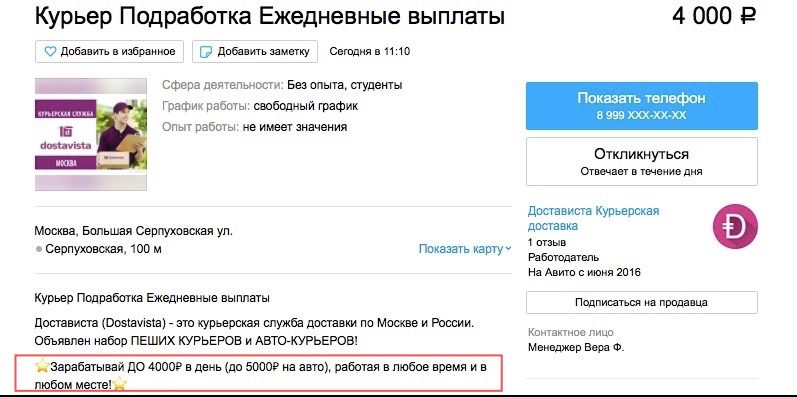This screenshot has width=797, height=397.
Task: Click the Менеджер Вера Ф. contact name
Action: tap(576, 348)
